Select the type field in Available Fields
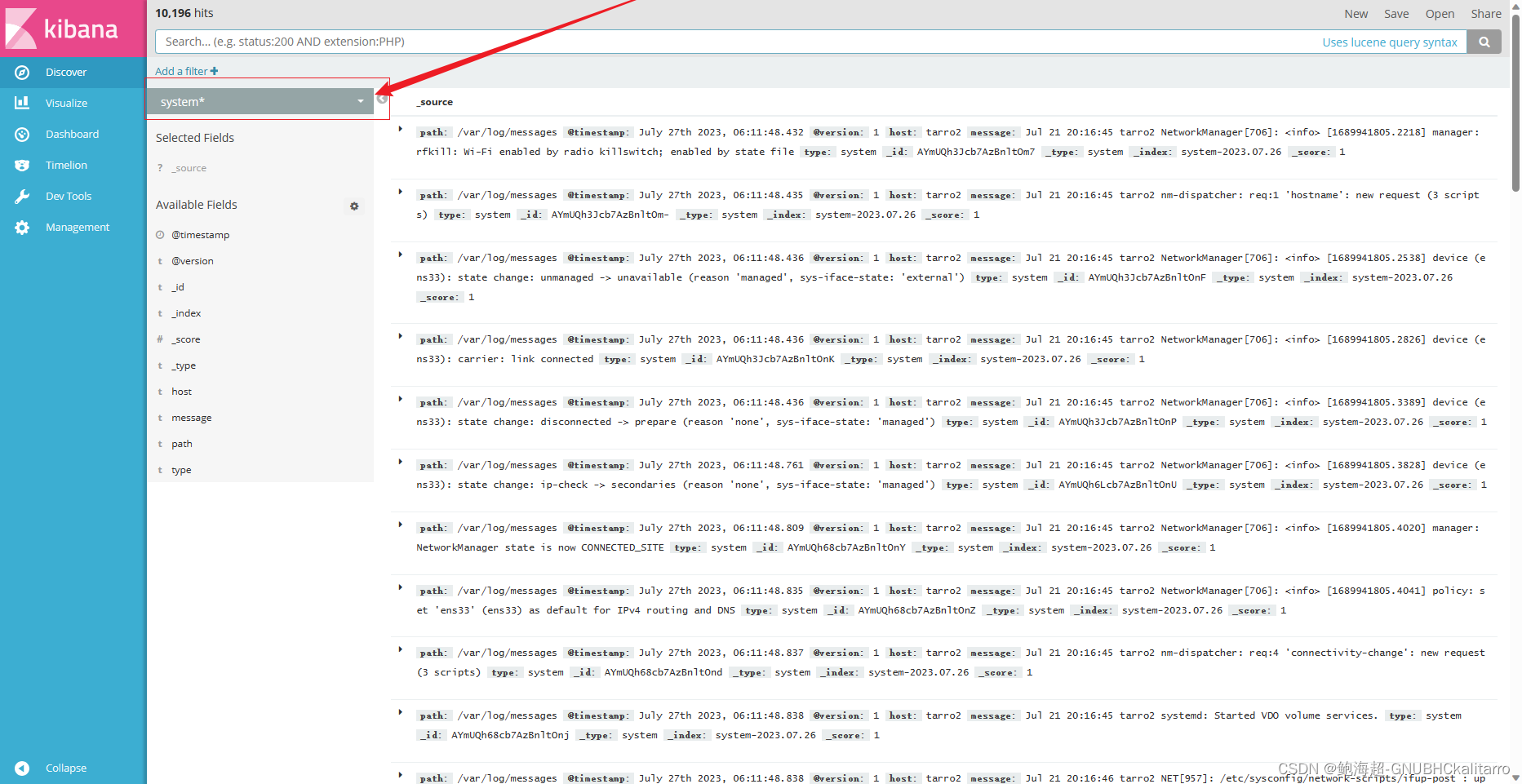 tap(181, 470)
